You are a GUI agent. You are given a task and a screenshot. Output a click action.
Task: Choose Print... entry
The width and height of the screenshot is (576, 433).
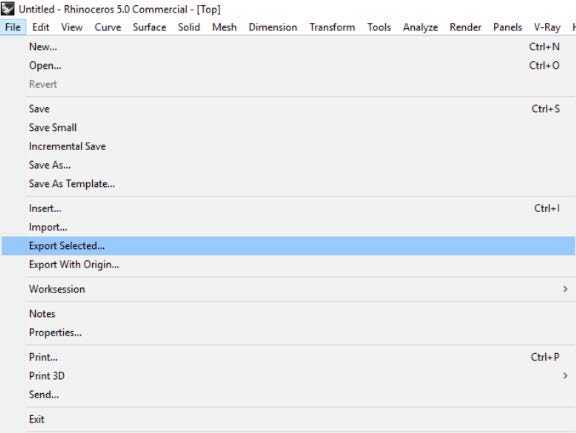[x=288, y=357]
